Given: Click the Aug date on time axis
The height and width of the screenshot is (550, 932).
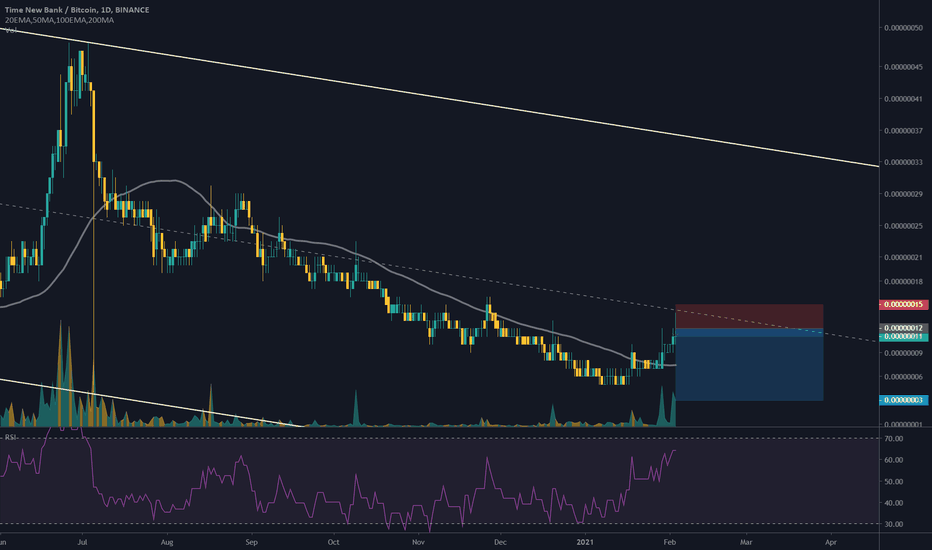Looking at the screenshot, I should point(167,542).
